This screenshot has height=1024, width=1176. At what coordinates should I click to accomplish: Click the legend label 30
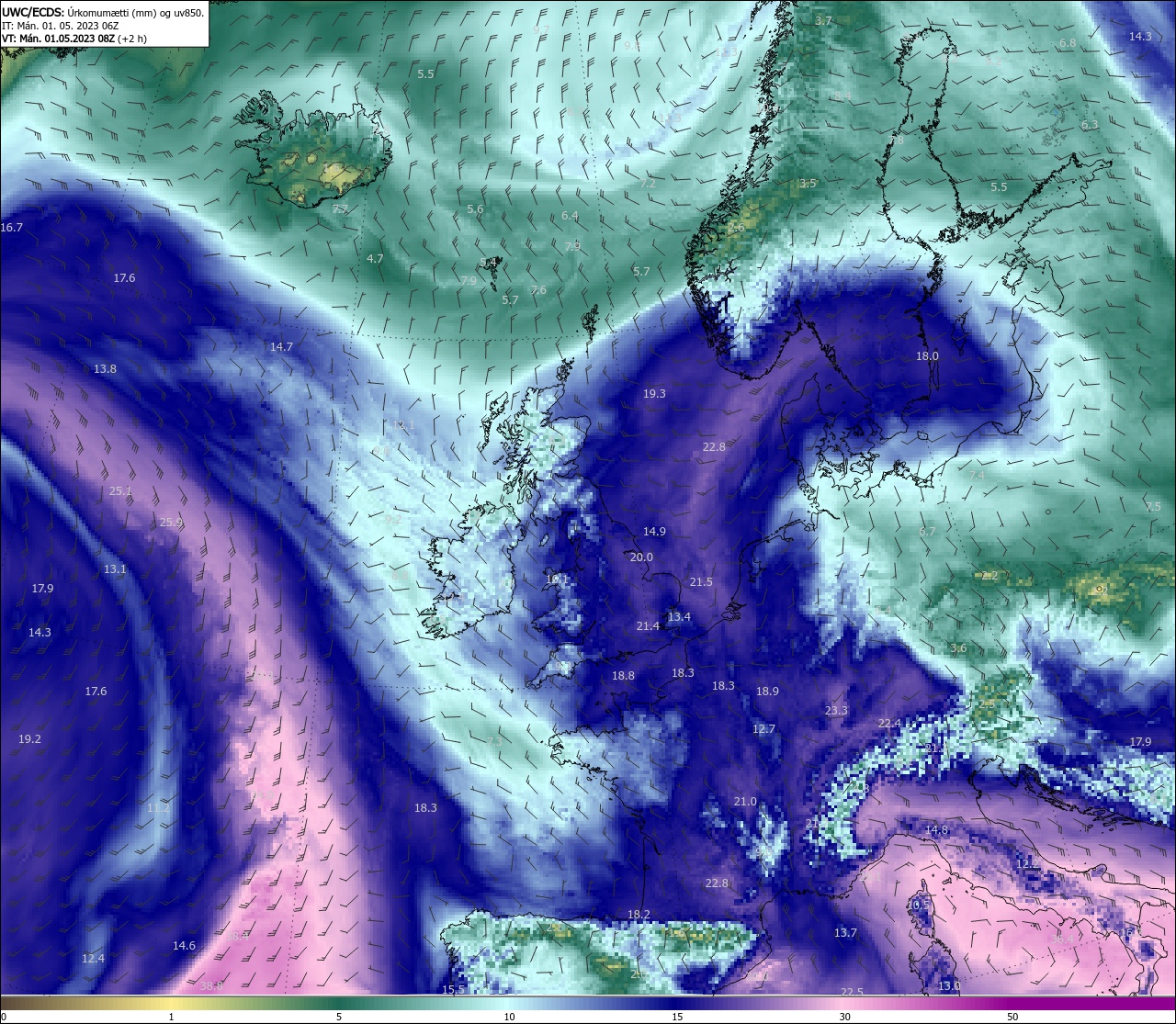tap(844, 1017)
